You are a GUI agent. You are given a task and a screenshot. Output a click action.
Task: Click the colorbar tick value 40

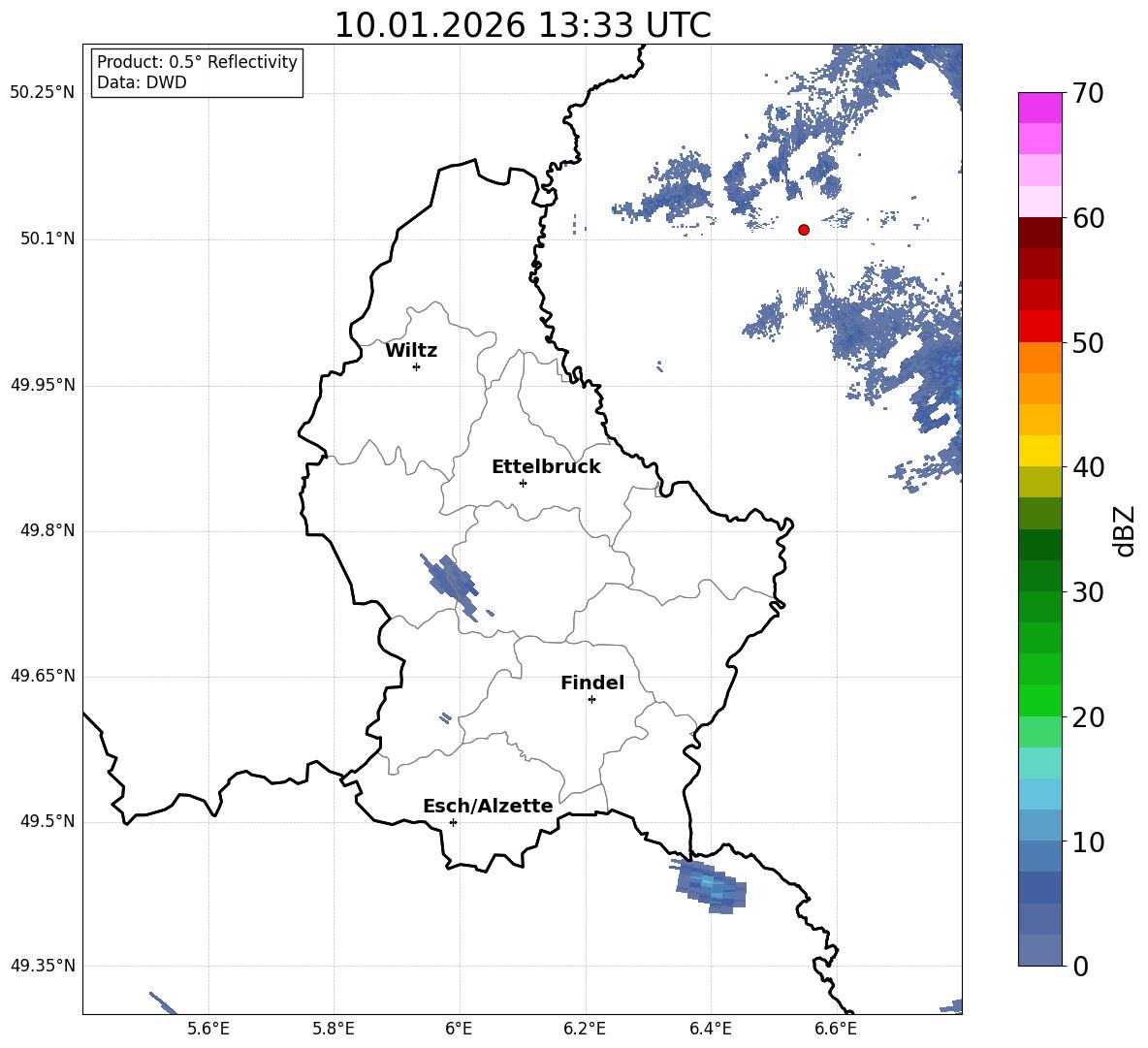click(x=1088, y=467)
